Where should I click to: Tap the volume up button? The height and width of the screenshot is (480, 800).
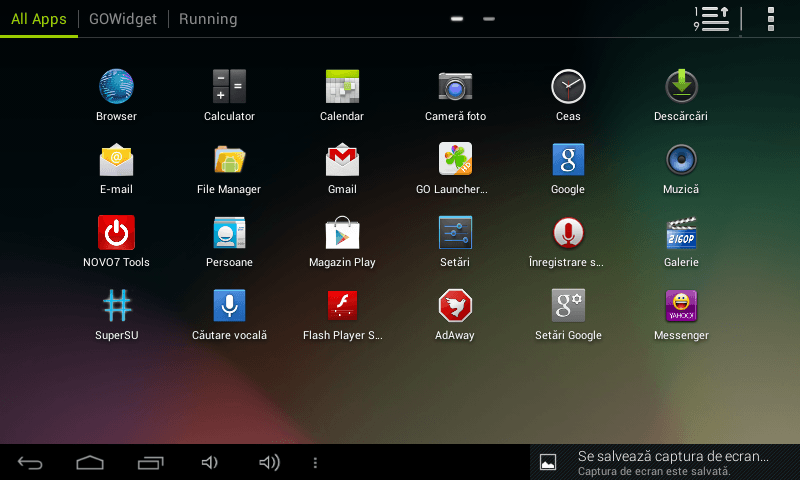pyautogui.click(x=269, y=462)
